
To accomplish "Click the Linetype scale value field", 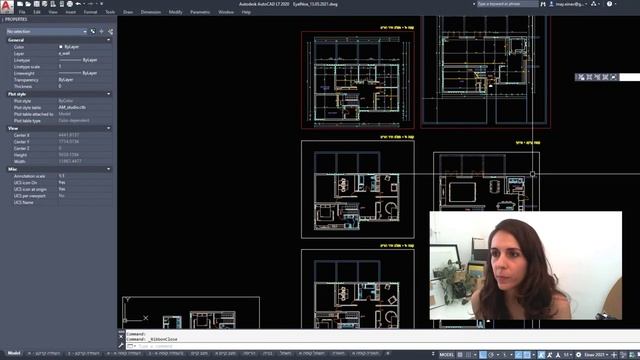I will pyautogui.click(x=85, y=67).
